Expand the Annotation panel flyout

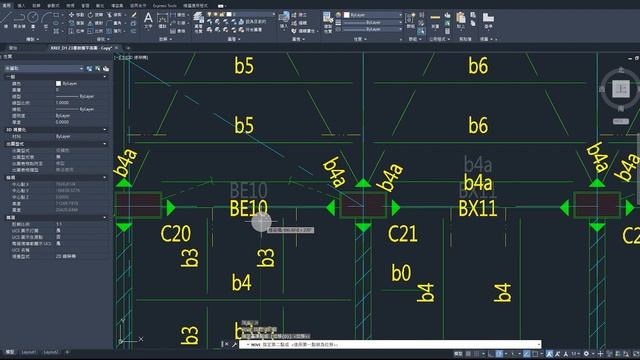(x=165, y=39)
